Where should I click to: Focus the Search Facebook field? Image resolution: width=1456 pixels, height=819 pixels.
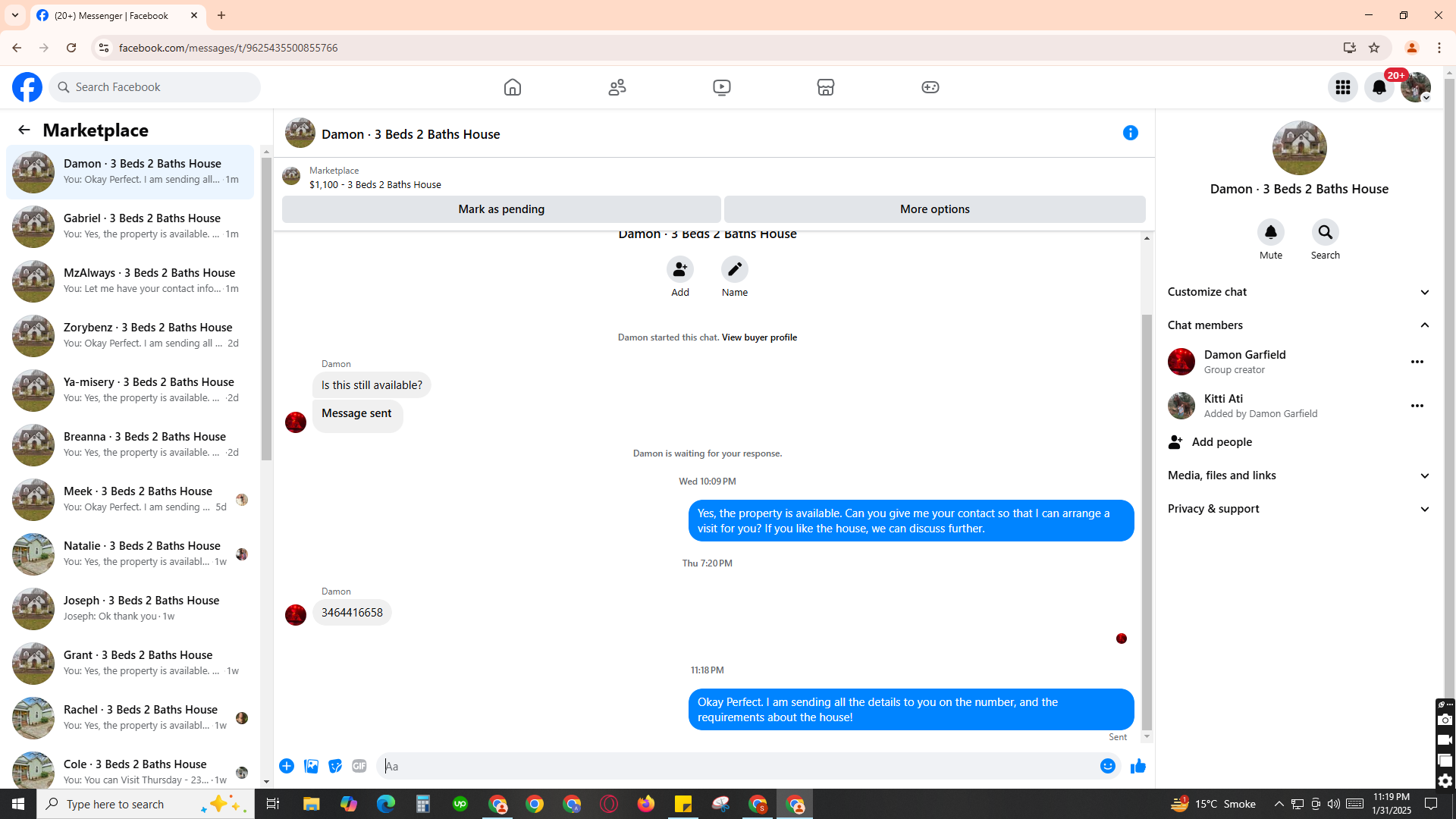pos(155,87)
